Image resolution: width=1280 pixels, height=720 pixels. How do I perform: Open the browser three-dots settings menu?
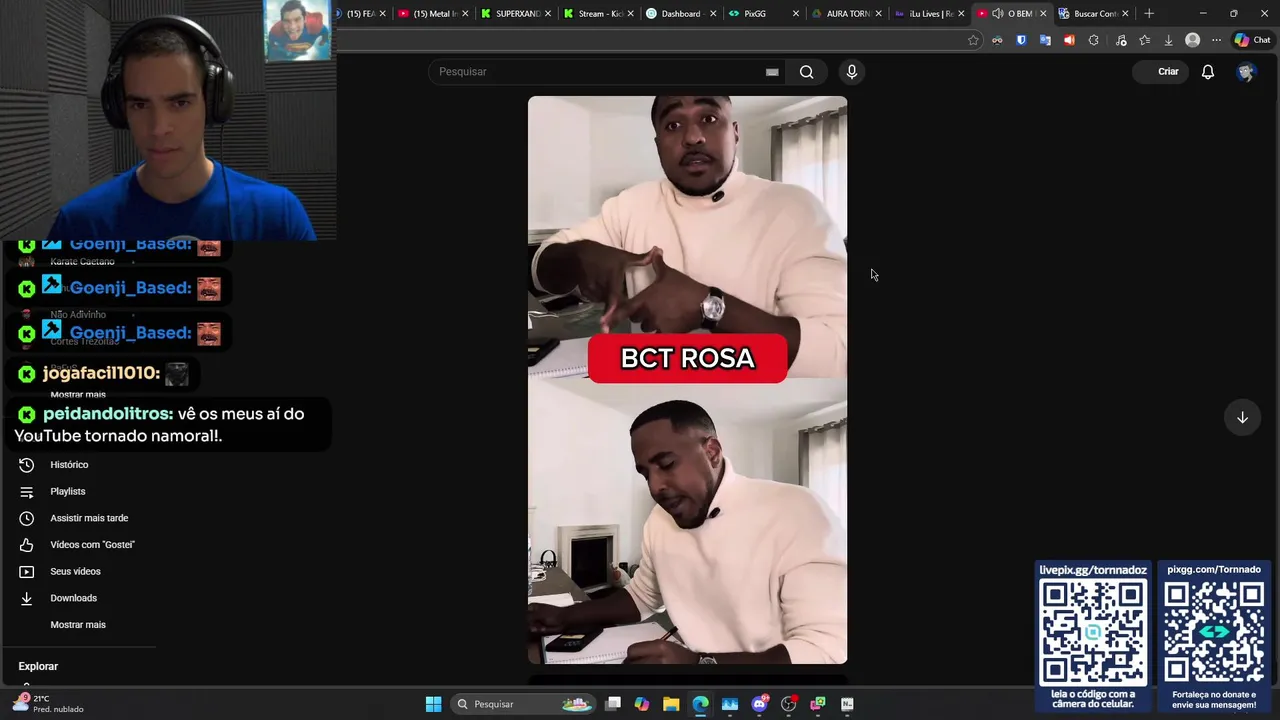click(x=1216, y=40)
